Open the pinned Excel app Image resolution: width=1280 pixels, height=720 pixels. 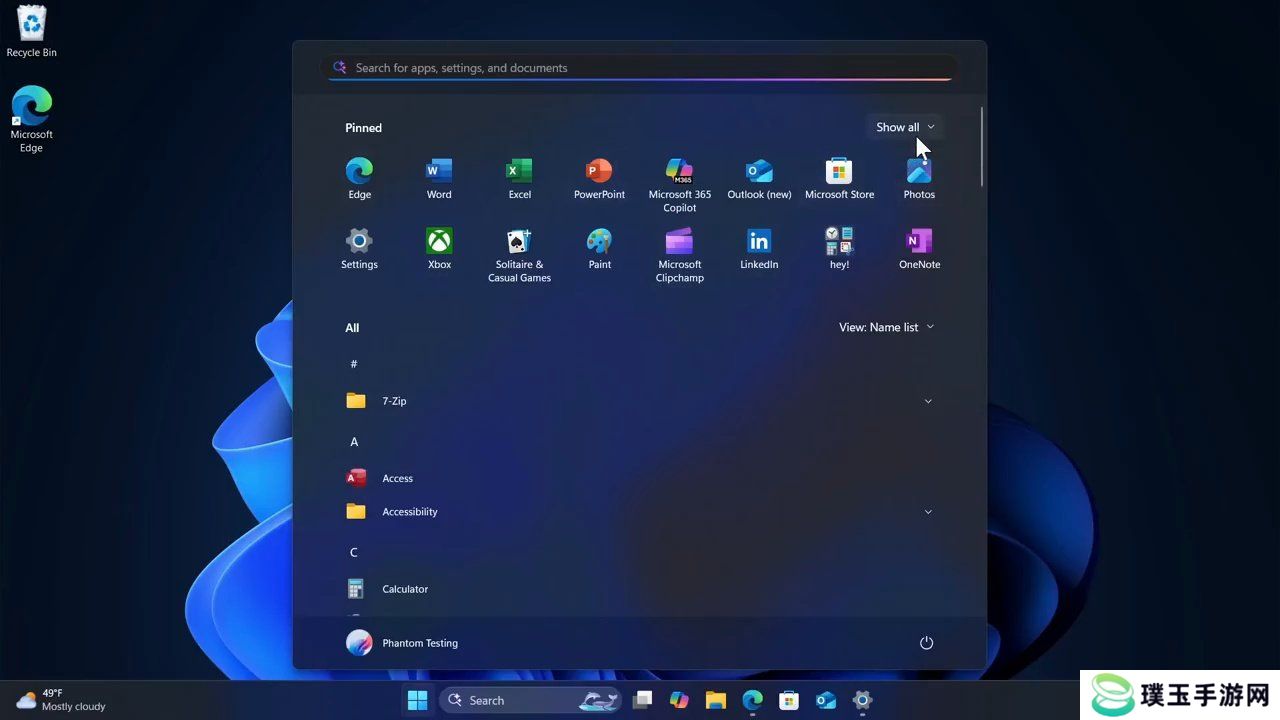point(519,179)
